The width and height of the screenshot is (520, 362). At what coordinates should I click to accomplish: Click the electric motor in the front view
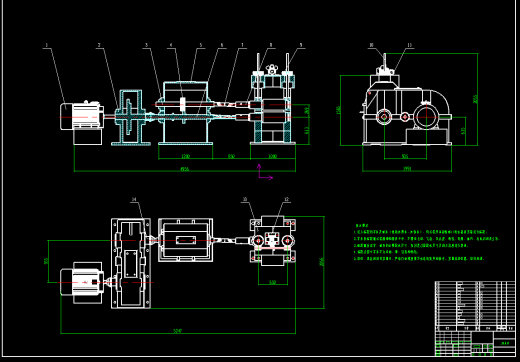point(82,116)
